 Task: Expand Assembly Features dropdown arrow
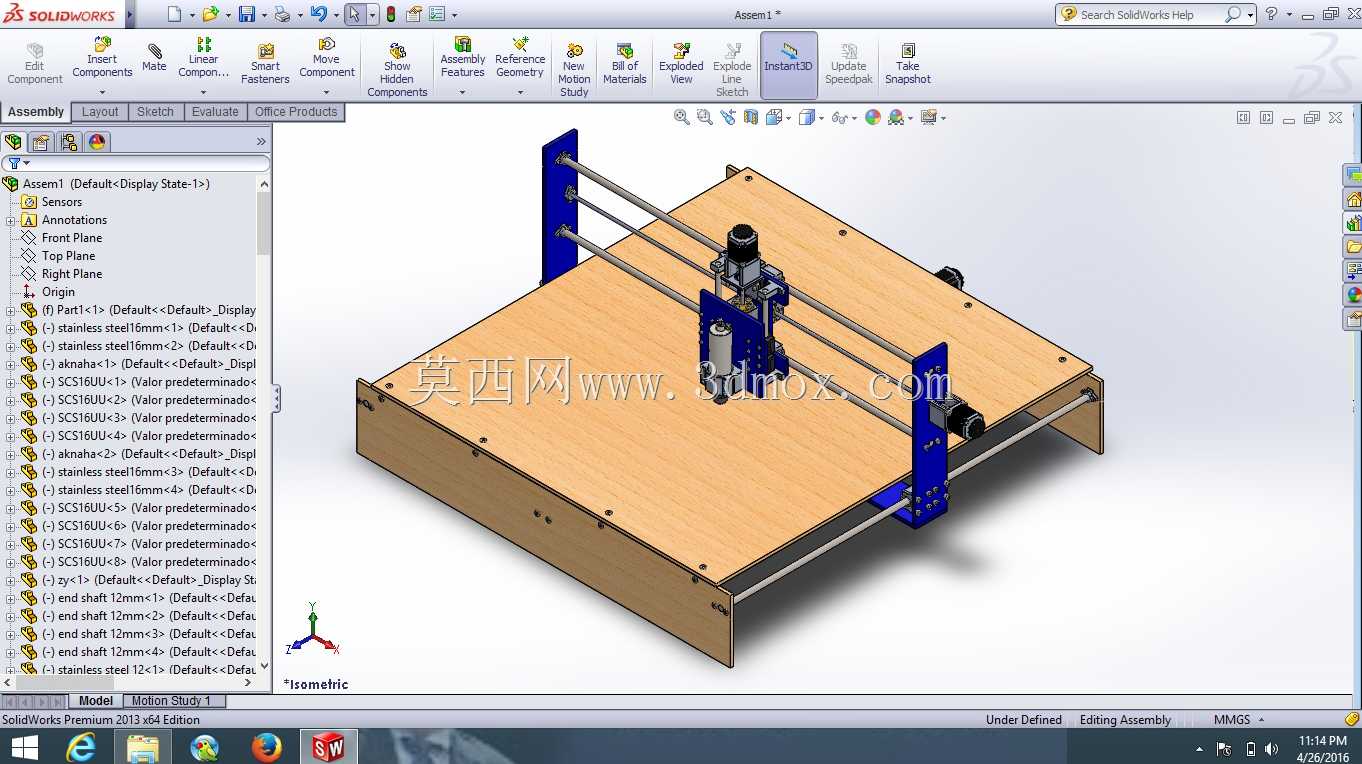click(x=462, y=92)
